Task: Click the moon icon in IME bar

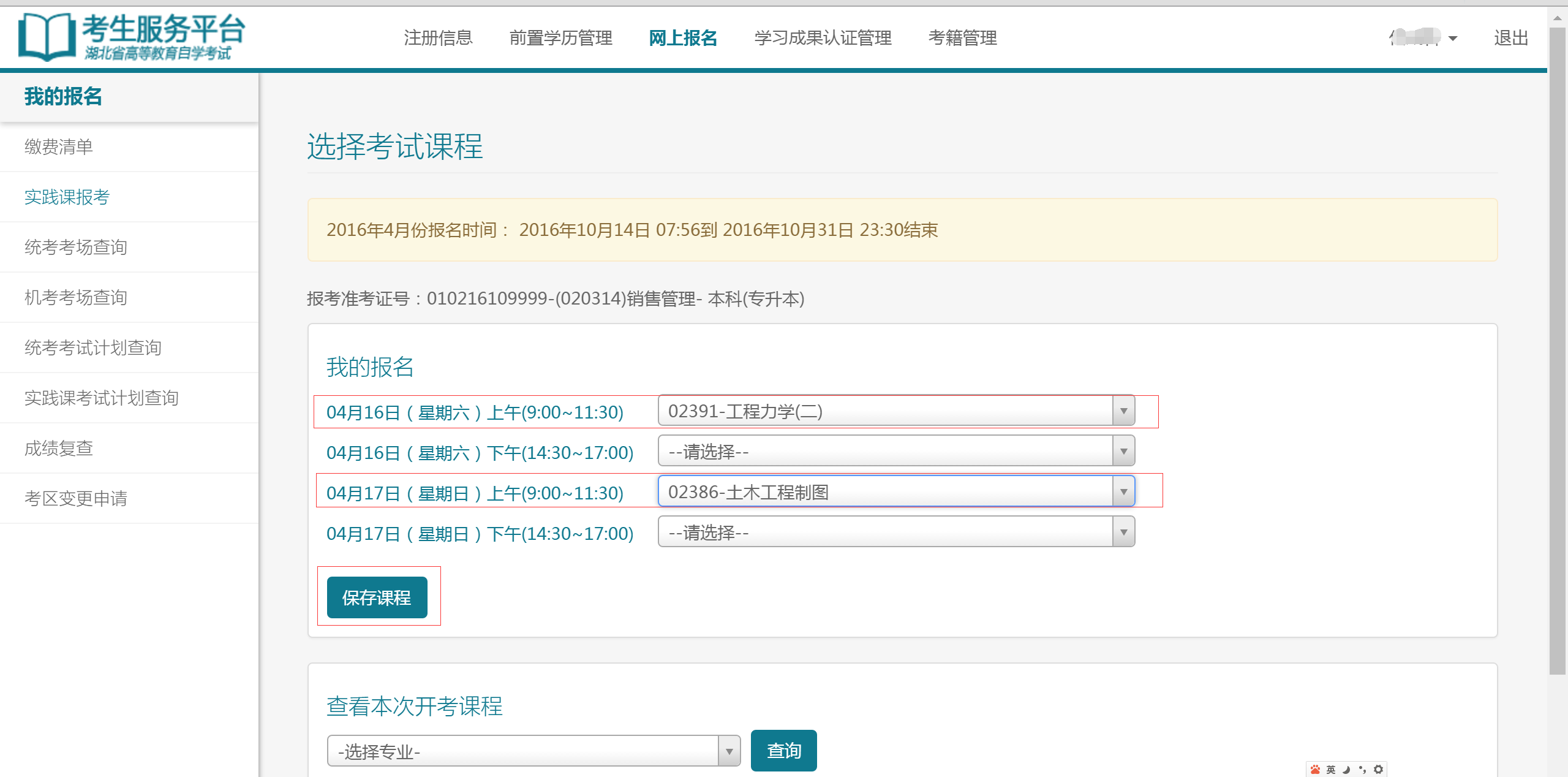Action: click(1346, 770)
